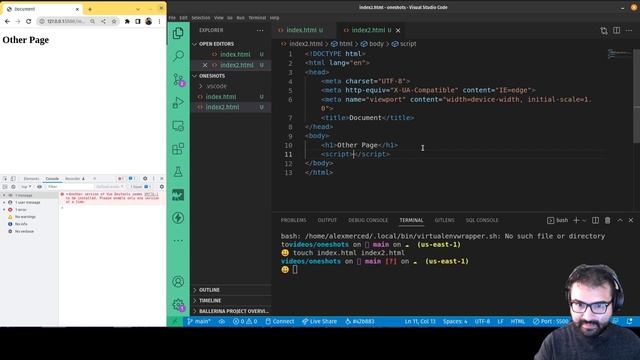Create a new terminal with the plus icon
The height and width of the screenshot is (360, 640).
[x=576, y=220]
